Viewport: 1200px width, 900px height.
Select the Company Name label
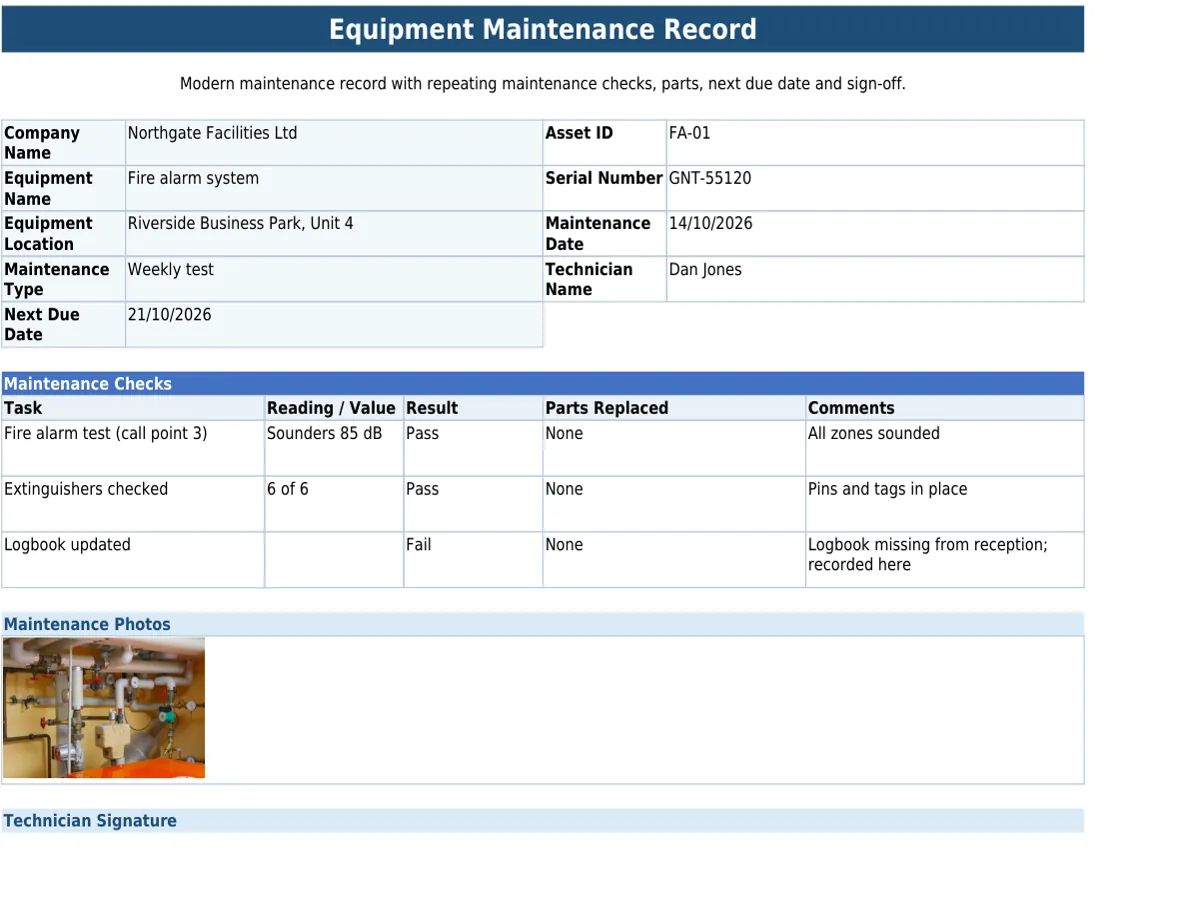pos(64,143)
